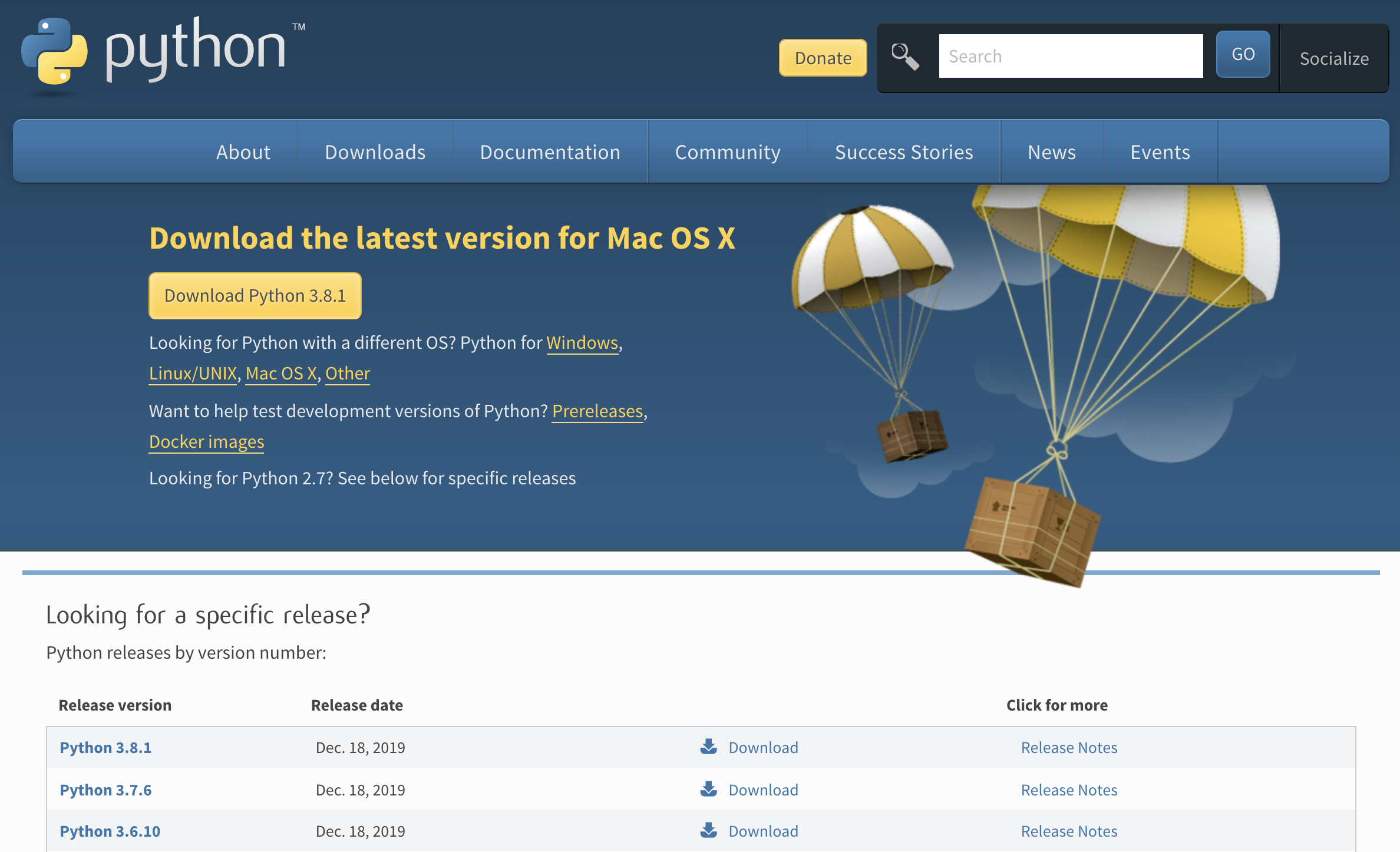
Task: Click release date in Python 3.6.10 row
Action: (x=361, y=831)
